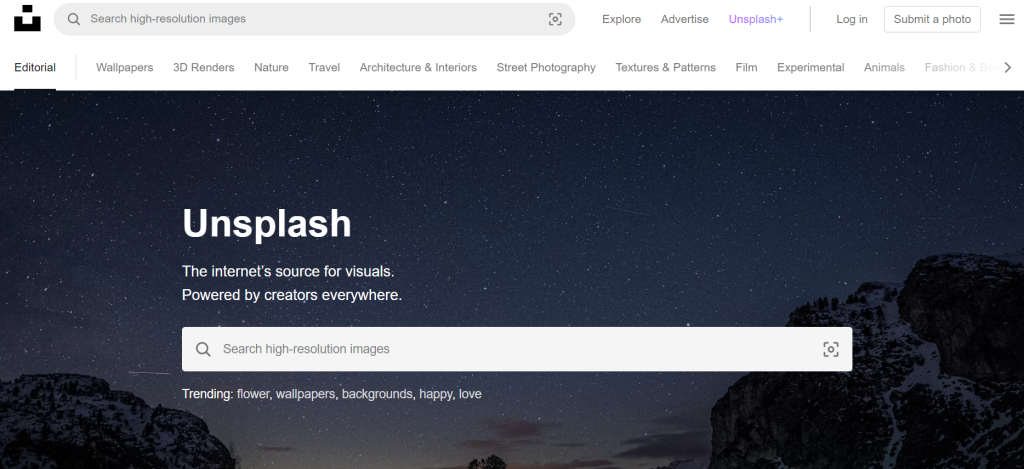Viewport: 1024px width, 469px height.
Task: Select the 3D Renders category
Action: pos(204,67)
